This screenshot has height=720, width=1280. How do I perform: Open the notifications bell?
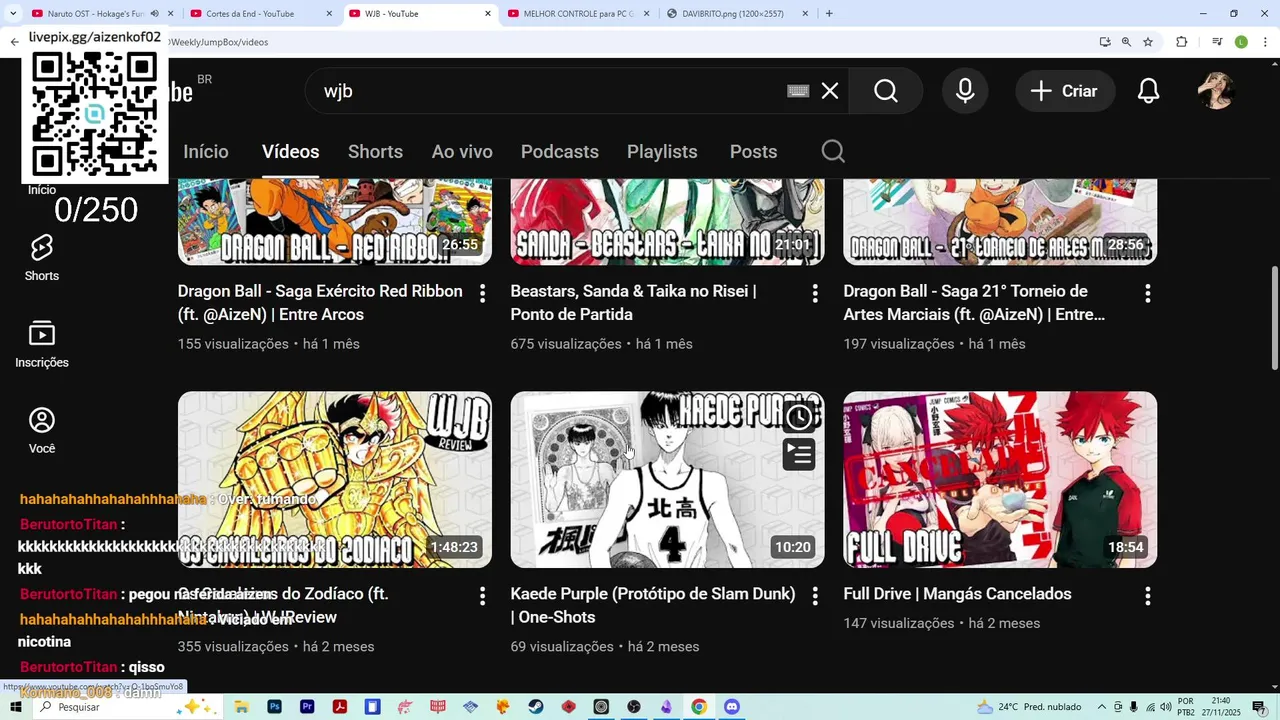coord(1149,91)
